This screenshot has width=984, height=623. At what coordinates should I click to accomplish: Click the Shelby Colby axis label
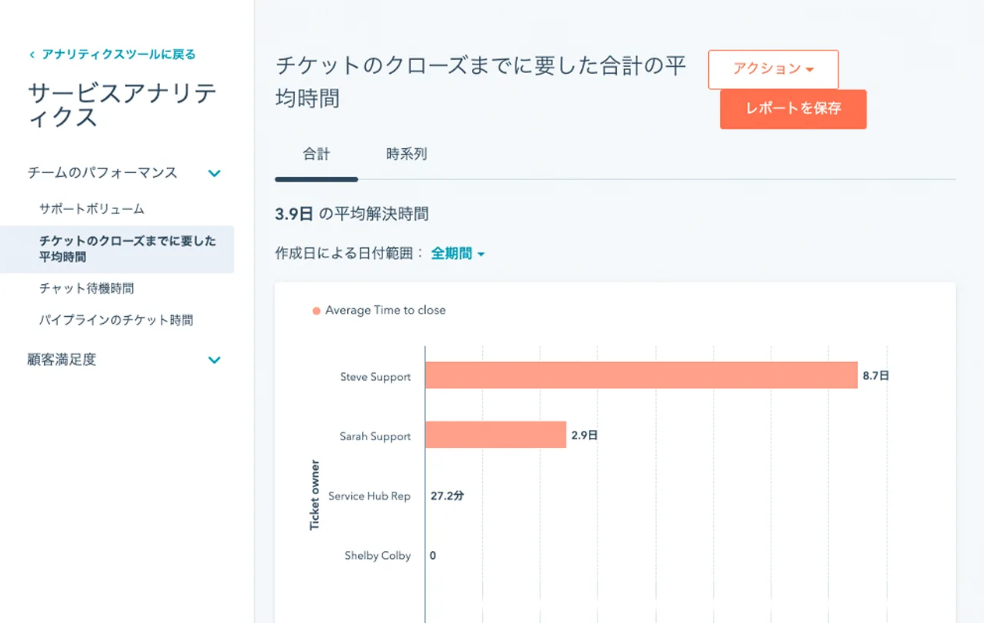click(378, 556)
